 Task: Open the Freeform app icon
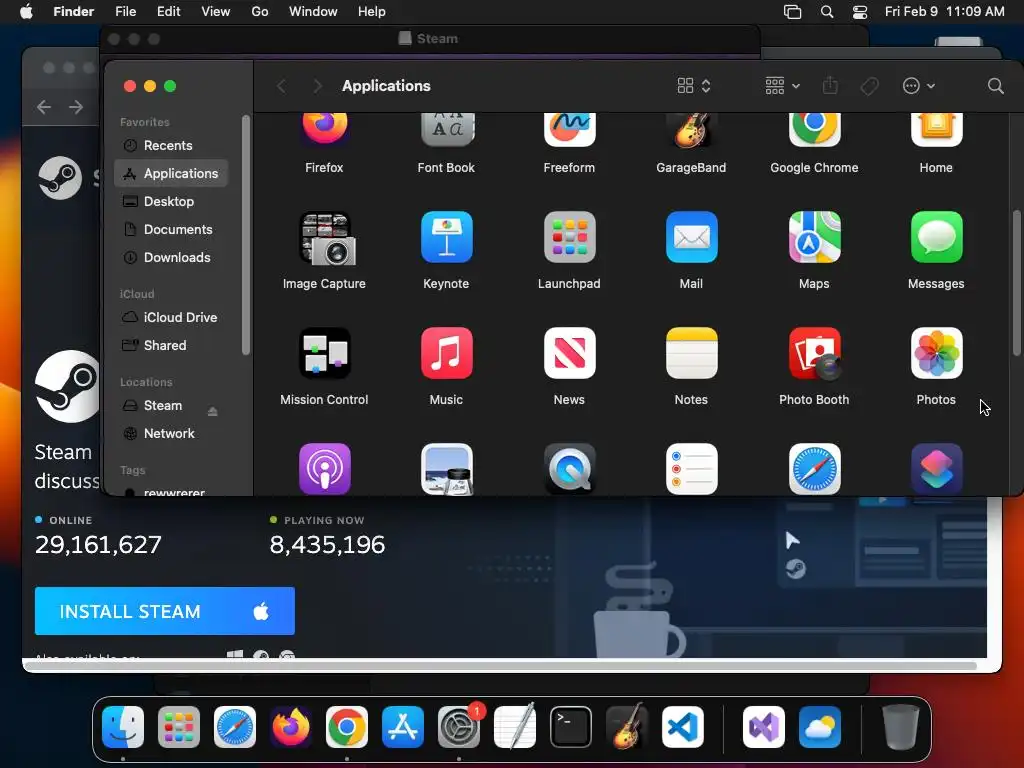pyautogui.click(x=569, y=129)
